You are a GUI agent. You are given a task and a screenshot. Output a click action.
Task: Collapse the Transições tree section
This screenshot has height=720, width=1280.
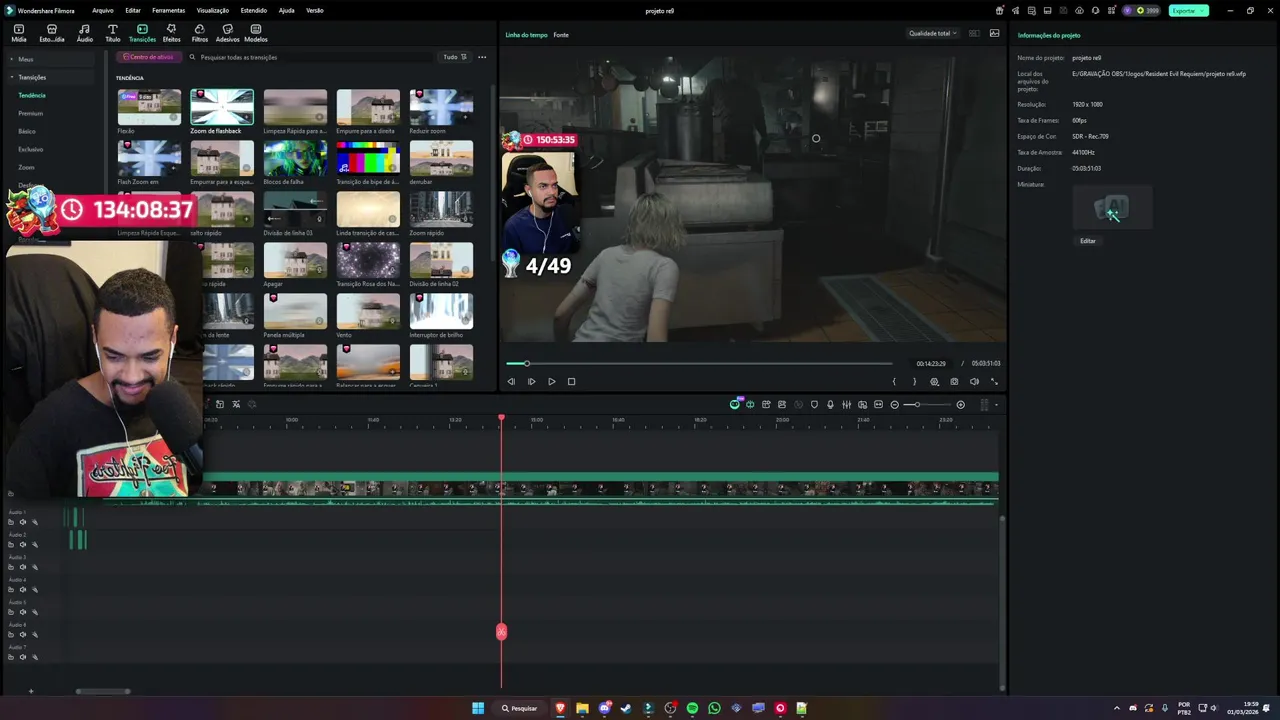pyautogui.click(x=12, y=77)
